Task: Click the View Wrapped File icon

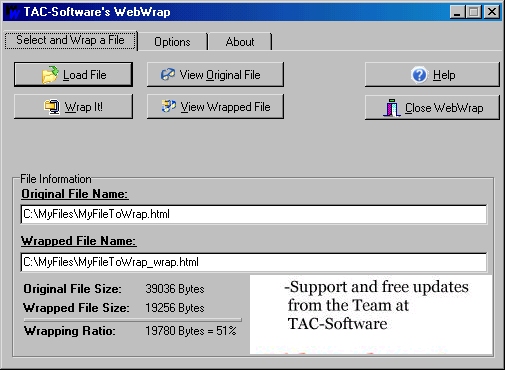Action: 169,106
